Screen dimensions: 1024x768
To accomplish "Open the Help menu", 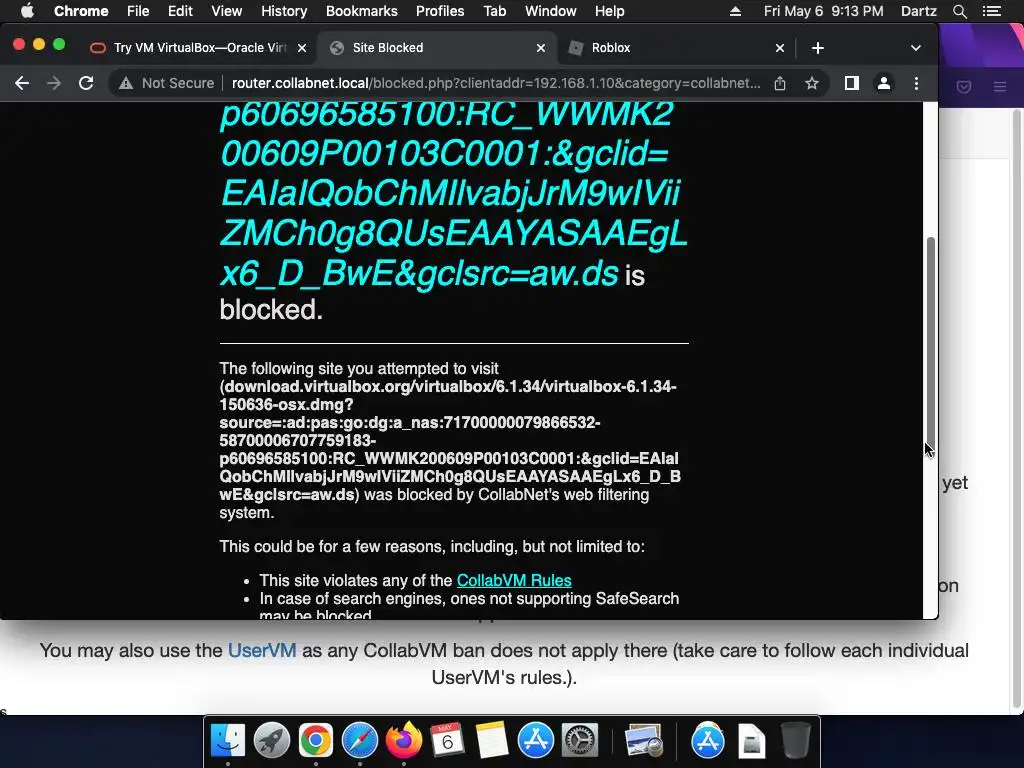I will 609,11.
